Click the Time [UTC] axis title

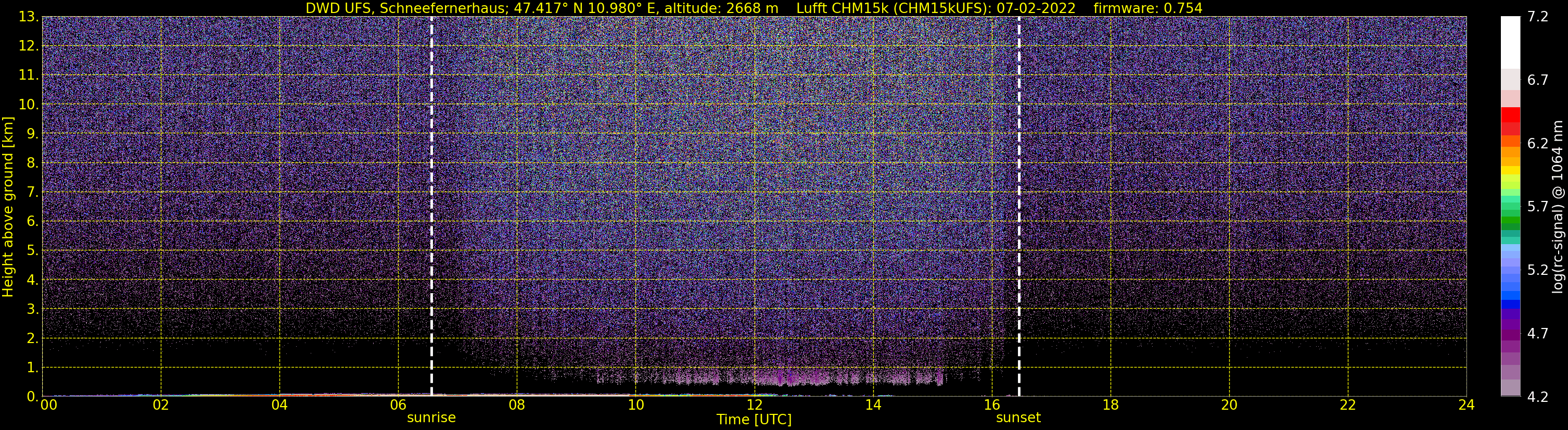click(x=754, y=420)
